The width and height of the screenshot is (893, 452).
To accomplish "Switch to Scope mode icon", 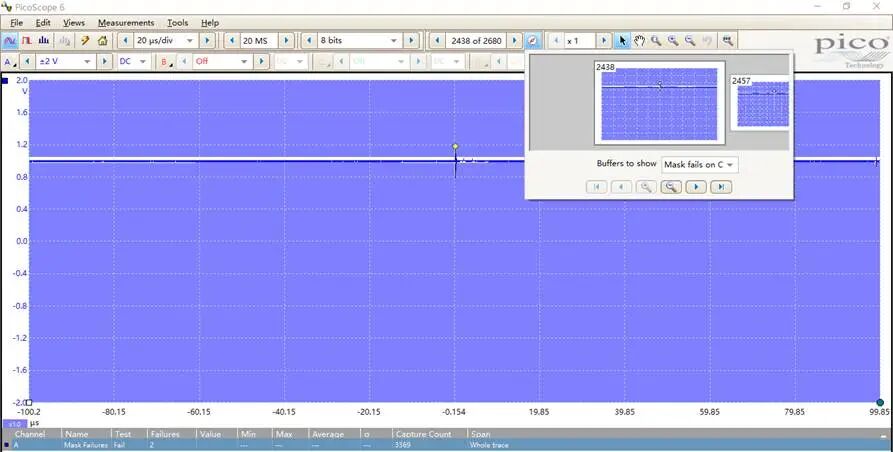I will click(x=10, y=40).
